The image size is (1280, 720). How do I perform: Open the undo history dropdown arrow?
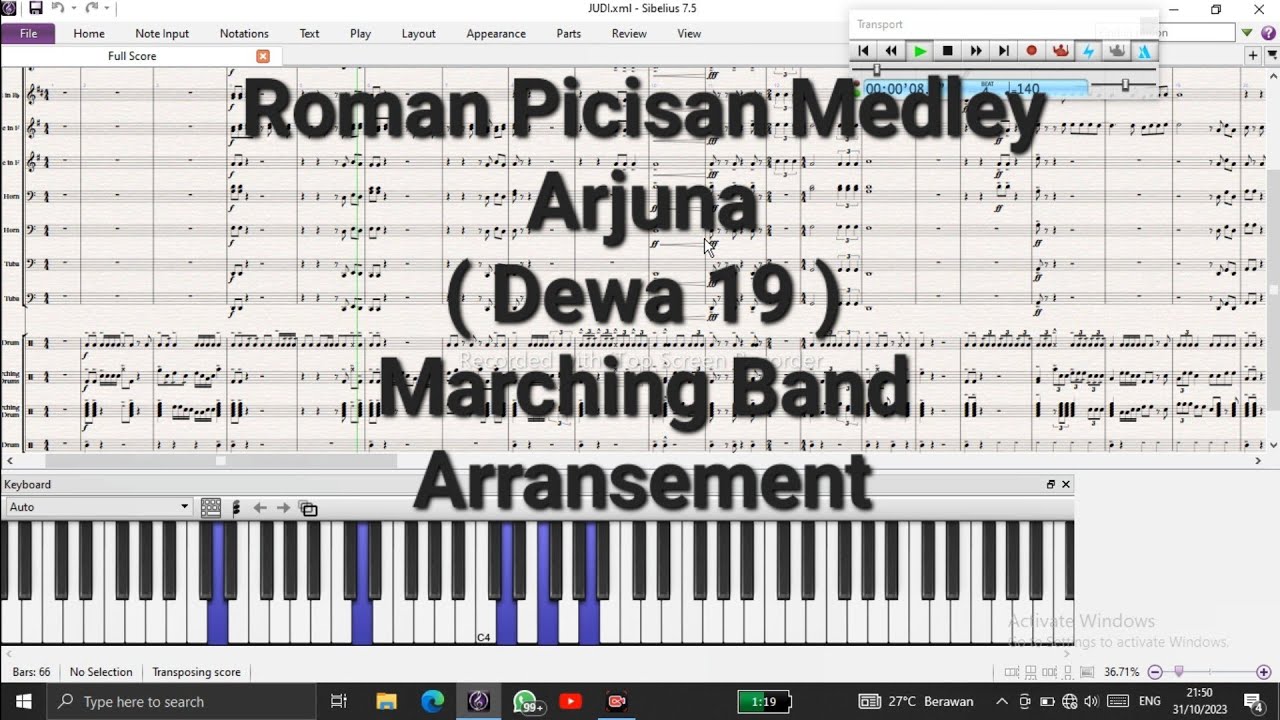point(73,8)
